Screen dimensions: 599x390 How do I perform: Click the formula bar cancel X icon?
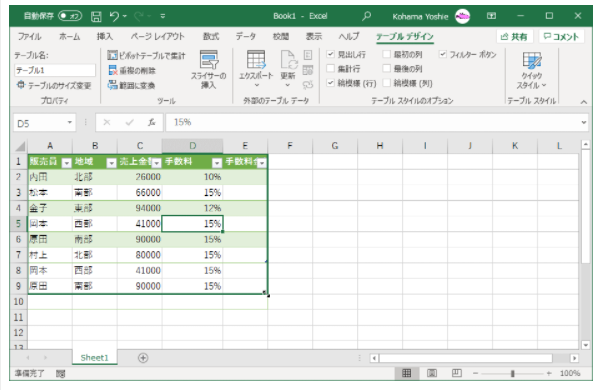pos(107,123)
